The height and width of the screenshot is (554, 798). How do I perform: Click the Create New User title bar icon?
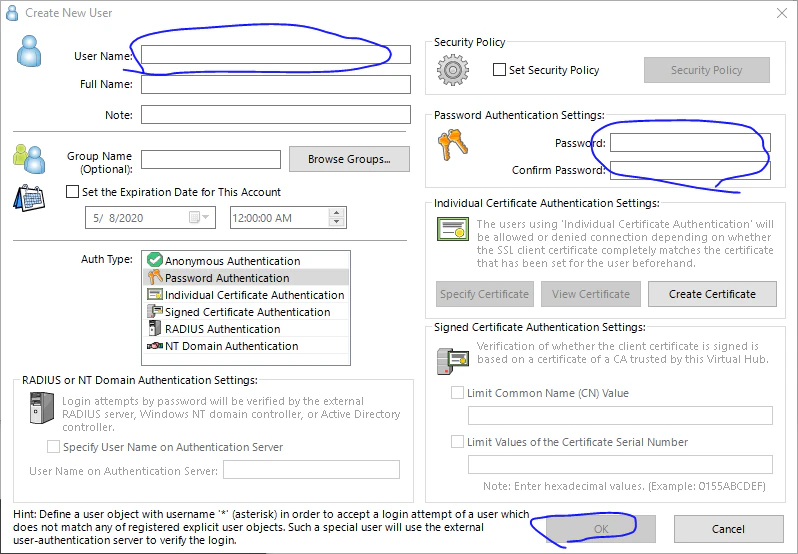[x=12, y=13]
